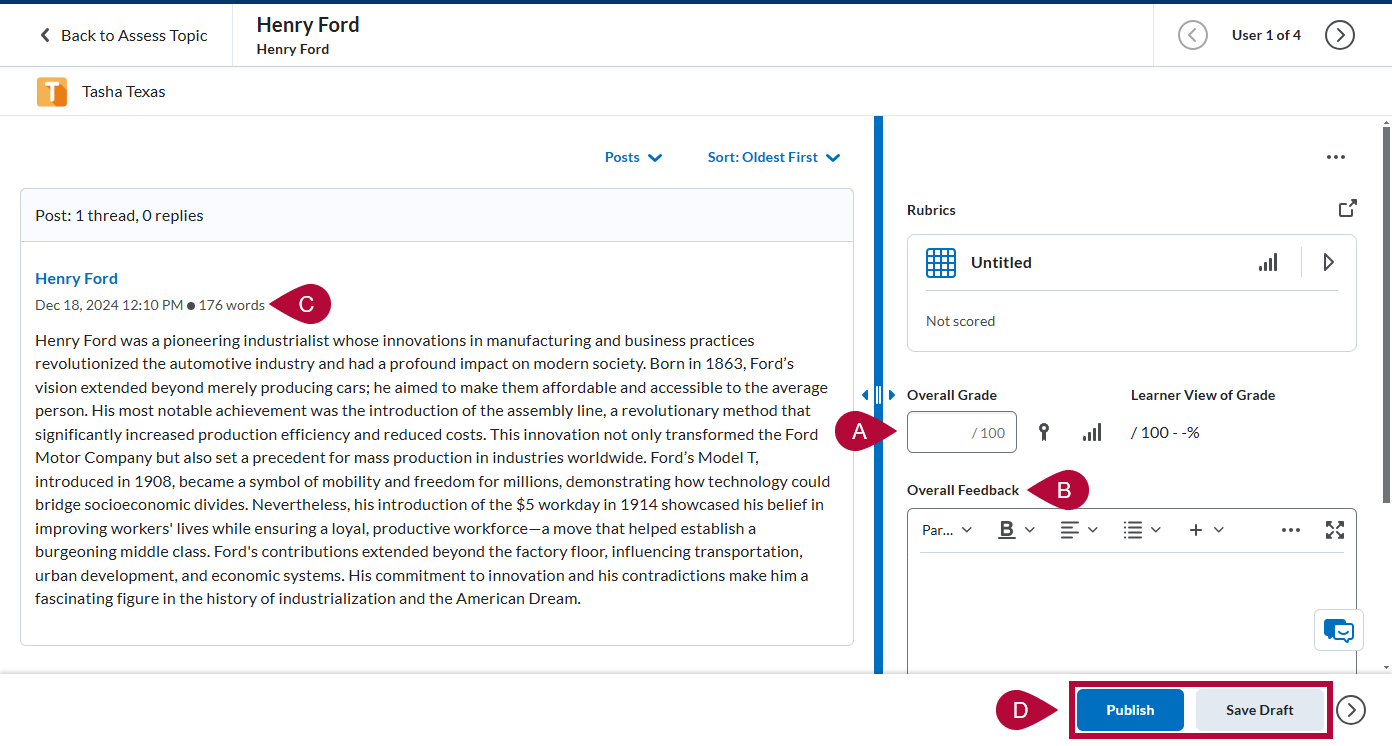
Task: Click the feedback chat bubble icon
Action: click(1338, 630)
